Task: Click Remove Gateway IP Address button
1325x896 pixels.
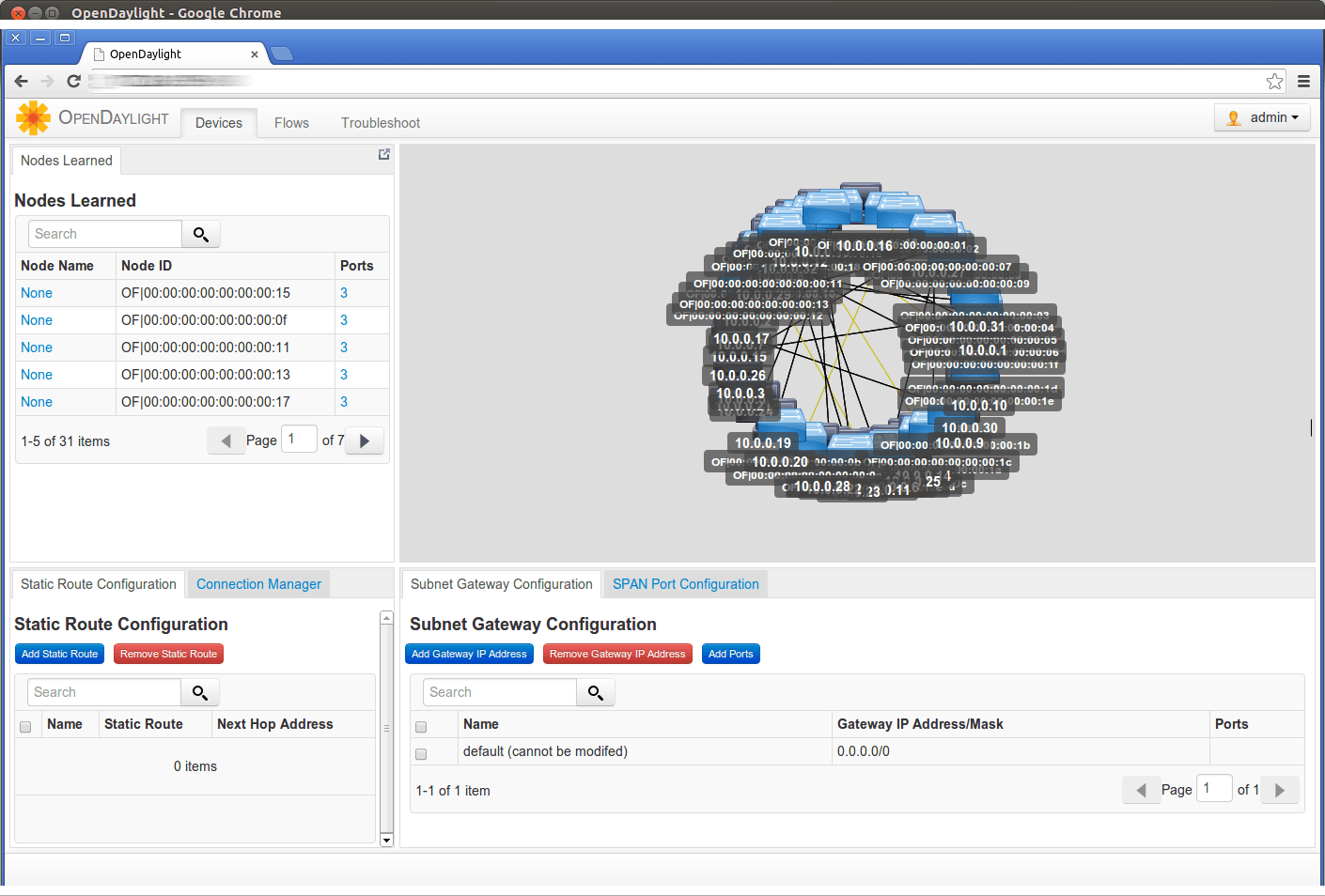Action: coord(617,654)
